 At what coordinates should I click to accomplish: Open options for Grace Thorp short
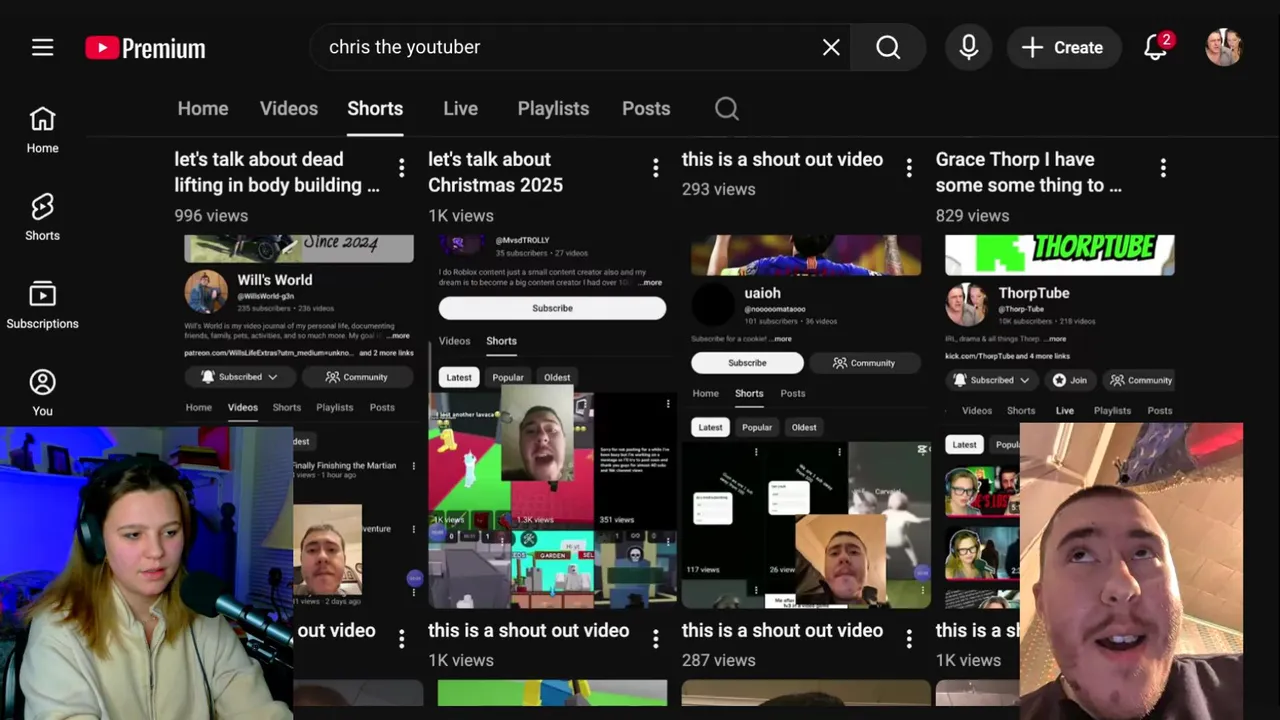coord(1163,168)
